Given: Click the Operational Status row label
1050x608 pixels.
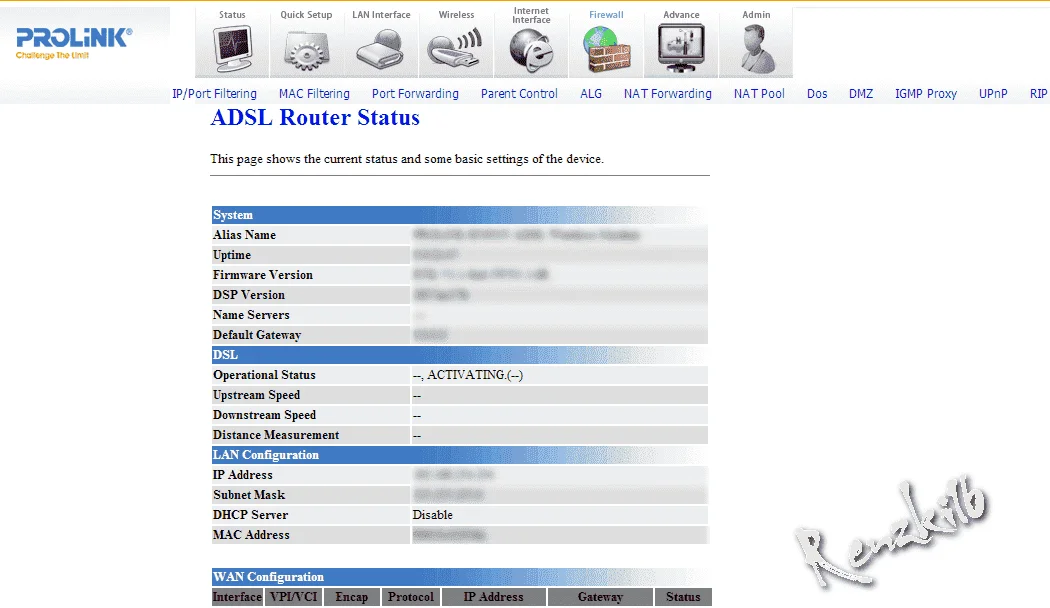Looking at the screenshot, I should tap(264, 375).
